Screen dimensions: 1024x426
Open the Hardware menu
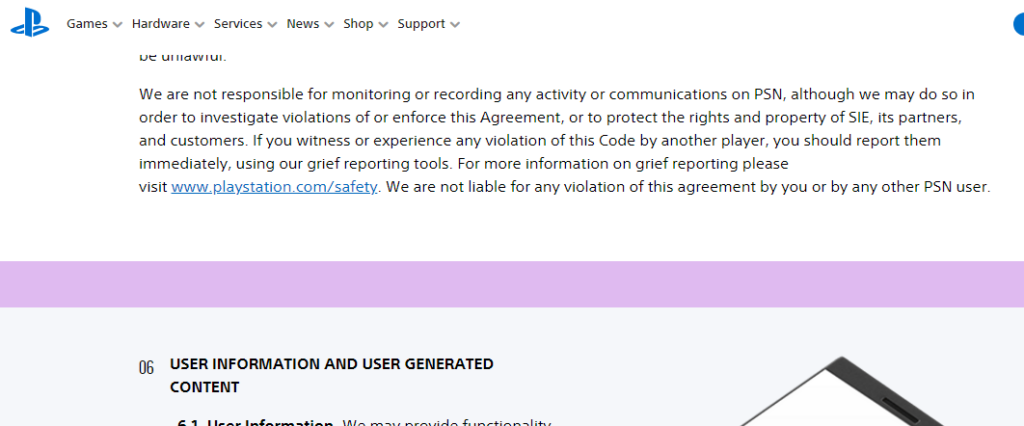click(160, 24)
